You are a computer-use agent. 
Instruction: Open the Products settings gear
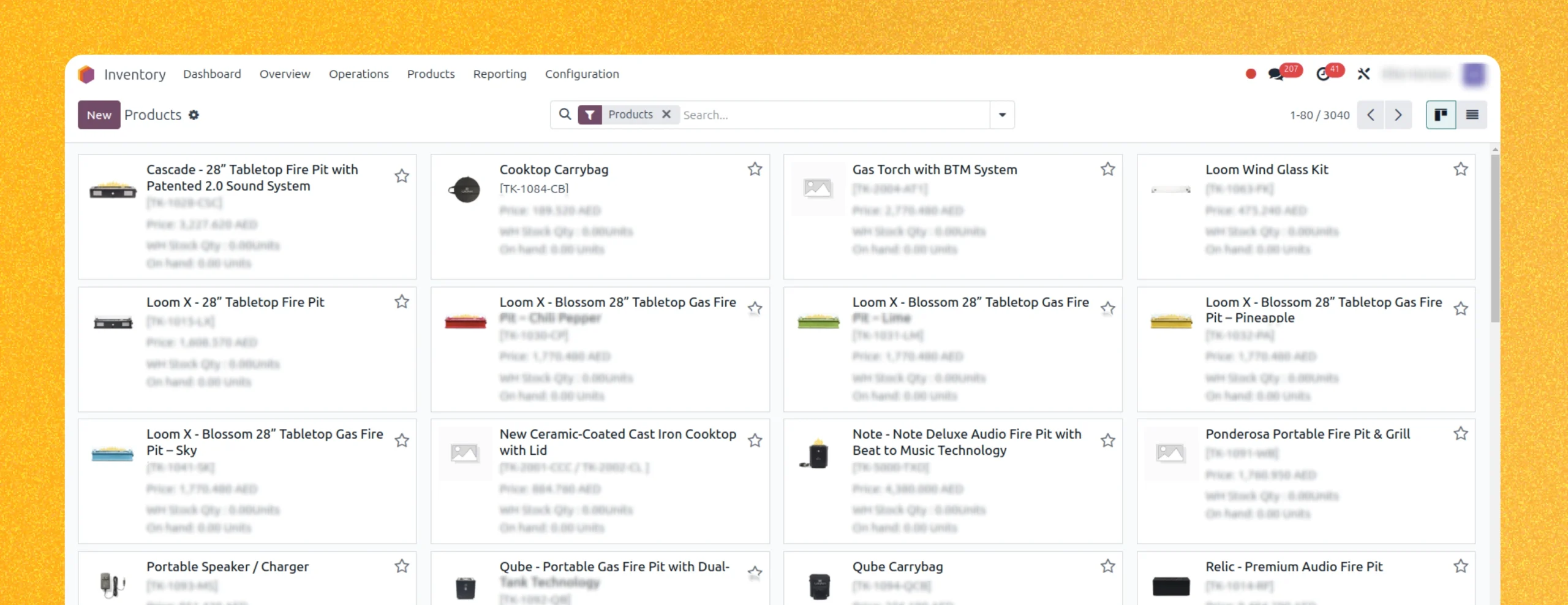[x=194, y=115]
